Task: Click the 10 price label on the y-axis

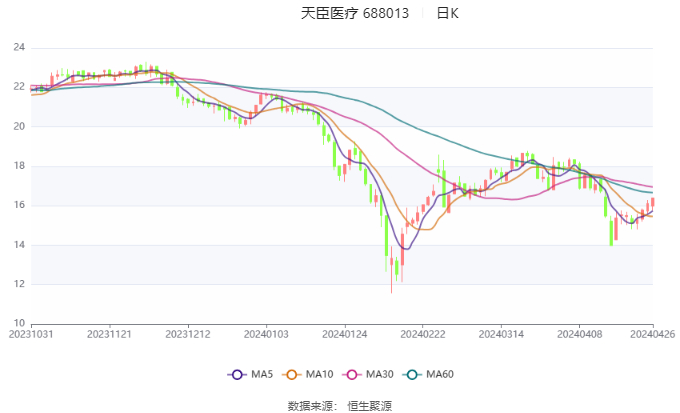Action: tap(19, 323)
